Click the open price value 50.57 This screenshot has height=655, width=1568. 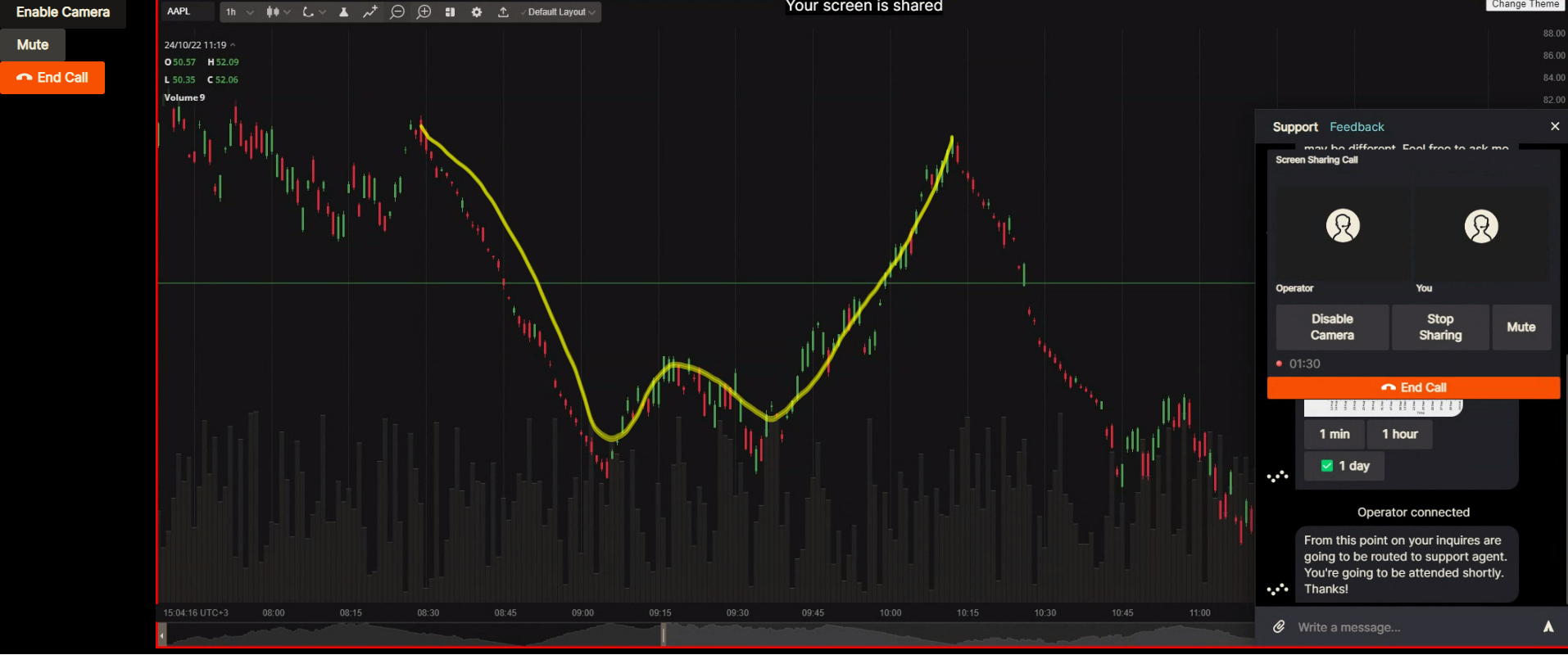click(x=184, y=62)
